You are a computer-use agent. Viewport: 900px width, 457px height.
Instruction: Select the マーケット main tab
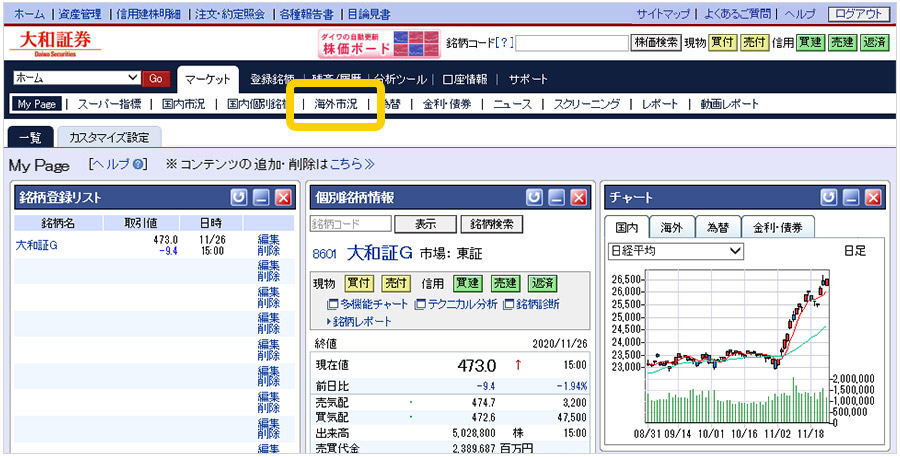coord(208,80)
